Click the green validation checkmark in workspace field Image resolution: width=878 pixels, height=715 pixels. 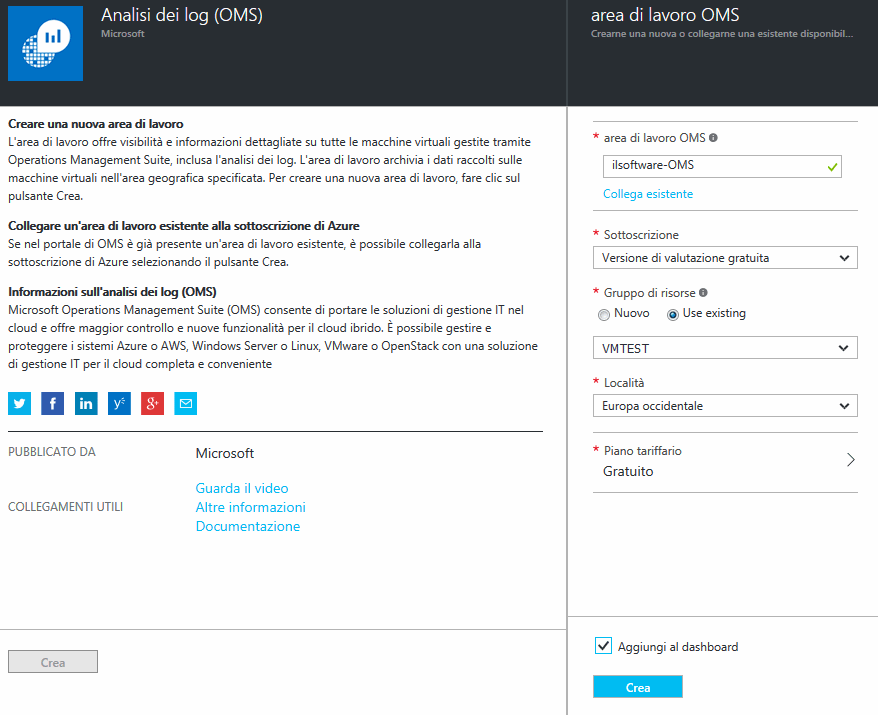click(832, 167)
